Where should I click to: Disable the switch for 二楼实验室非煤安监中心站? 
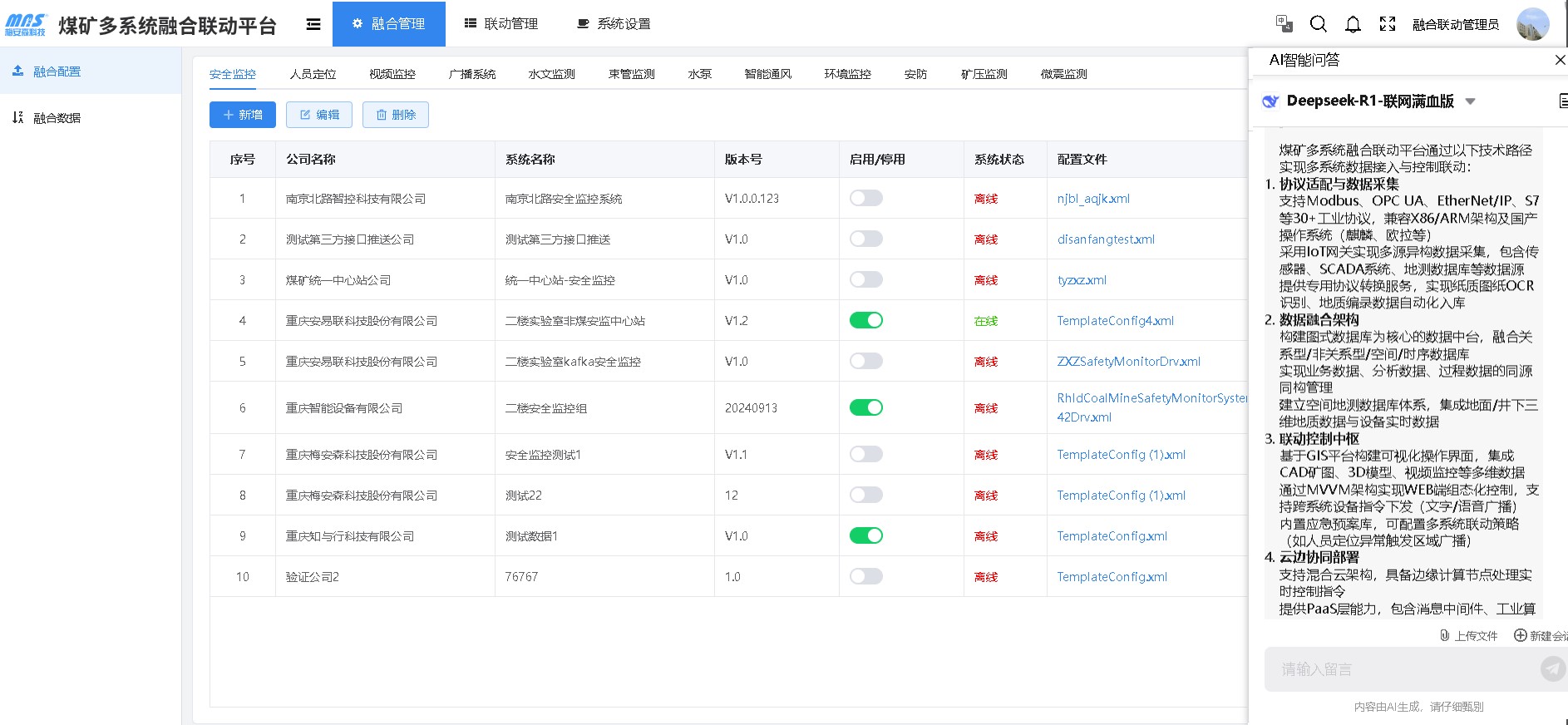[x=865, y=321]
